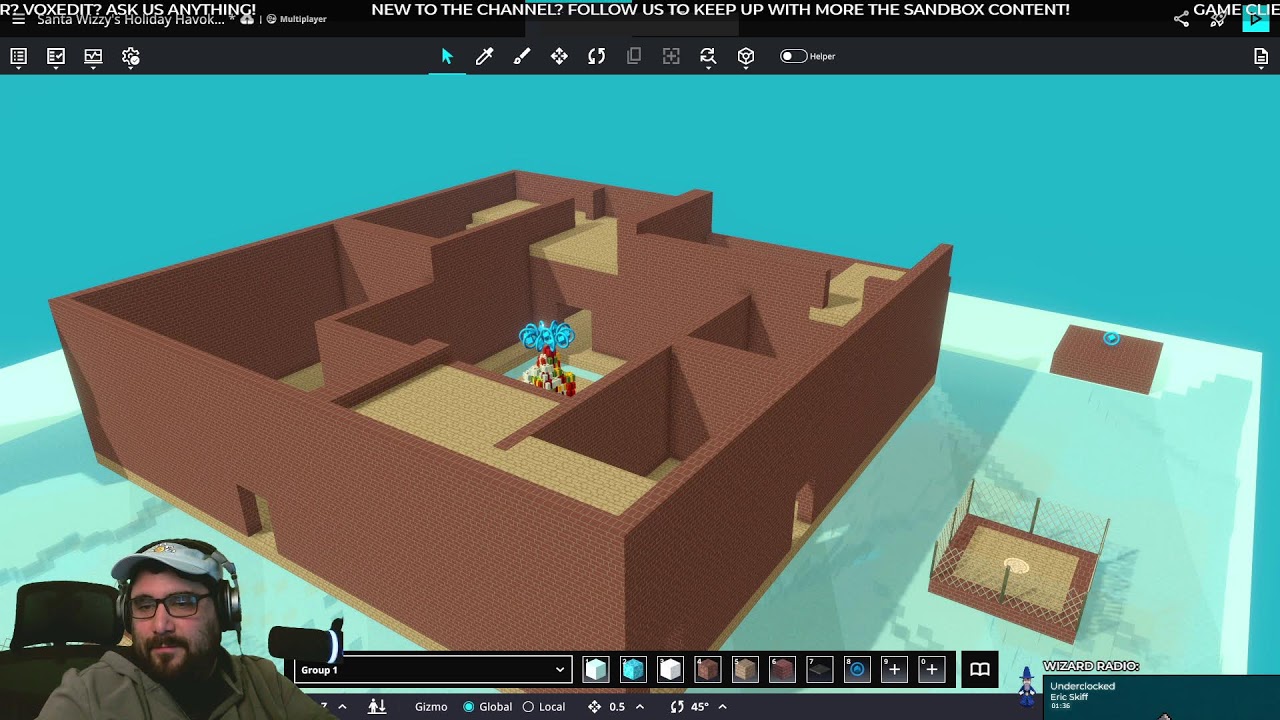
Task: Toggle the Helper switch
Action: point(793,56)
